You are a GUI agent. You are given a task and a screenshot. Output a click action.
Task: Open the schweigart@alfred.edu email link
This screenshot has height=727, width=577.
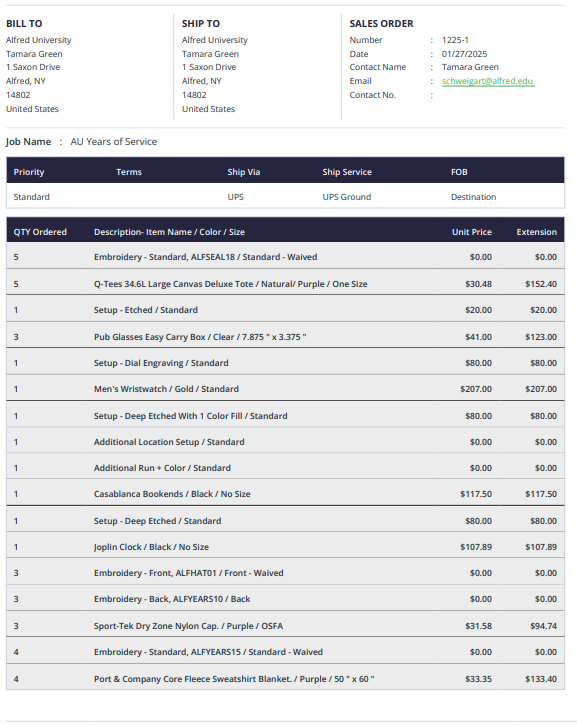(487, 81)
